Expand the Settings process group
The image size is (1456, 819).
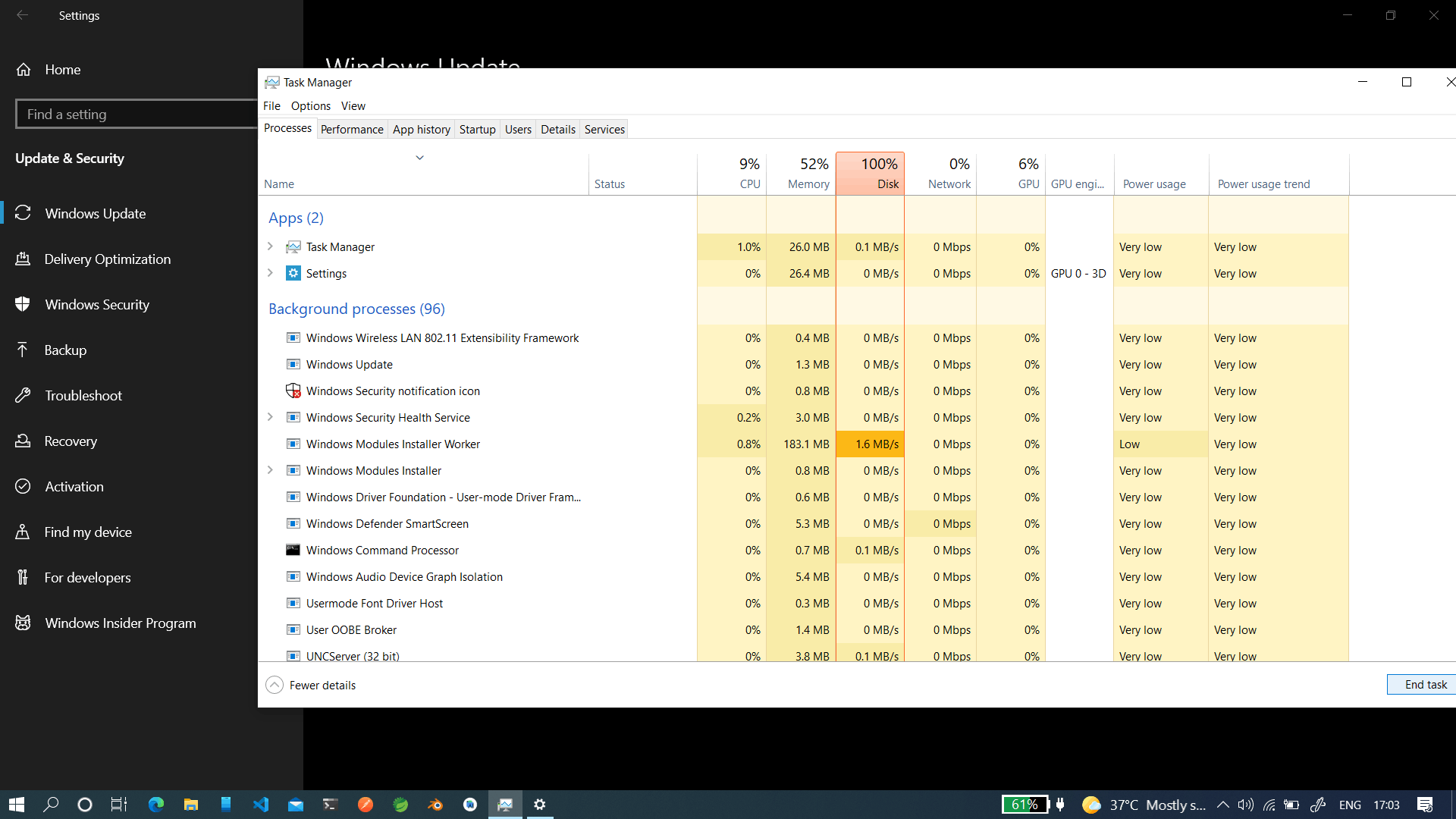click(270, 274)
